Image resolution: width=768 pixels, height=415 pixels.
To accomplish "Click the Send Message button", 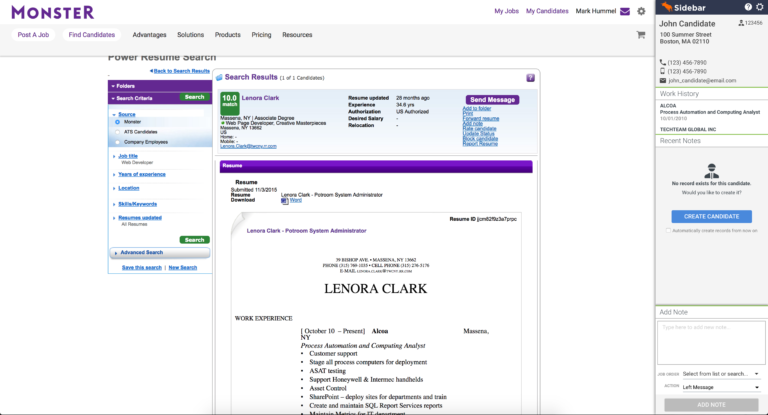I will [x=492, y=100].
